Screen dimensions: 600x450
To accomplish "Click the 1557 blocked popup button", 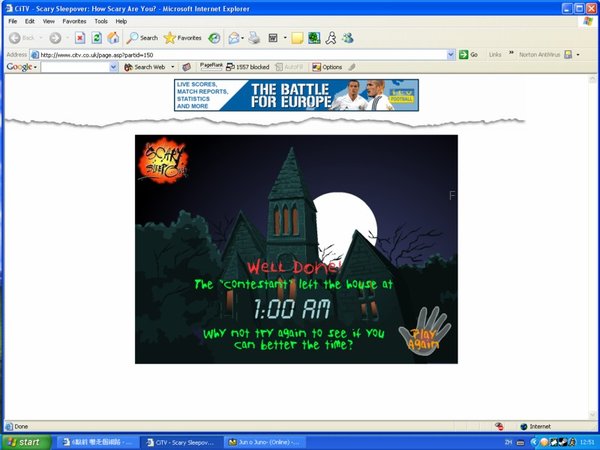I will (x=248, y=67).
